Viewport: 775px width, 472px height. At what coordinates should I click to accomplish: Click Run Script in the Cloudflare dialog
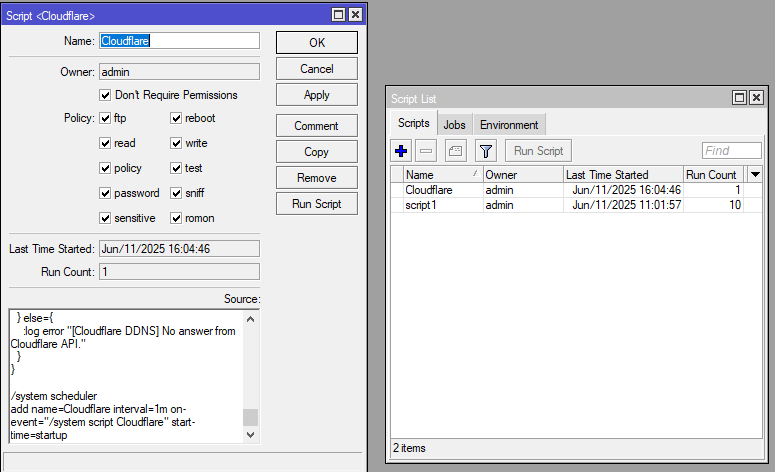317,204
